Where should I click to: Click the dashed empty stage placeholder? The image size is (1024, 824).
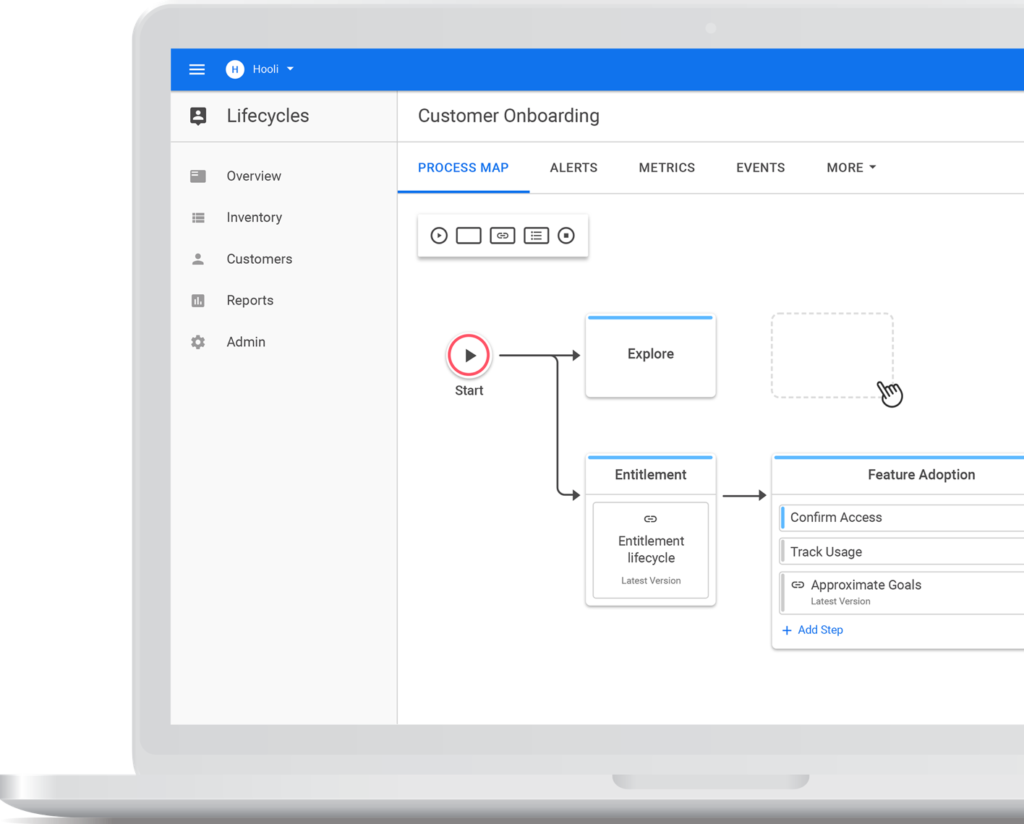[x=832, y=355]
